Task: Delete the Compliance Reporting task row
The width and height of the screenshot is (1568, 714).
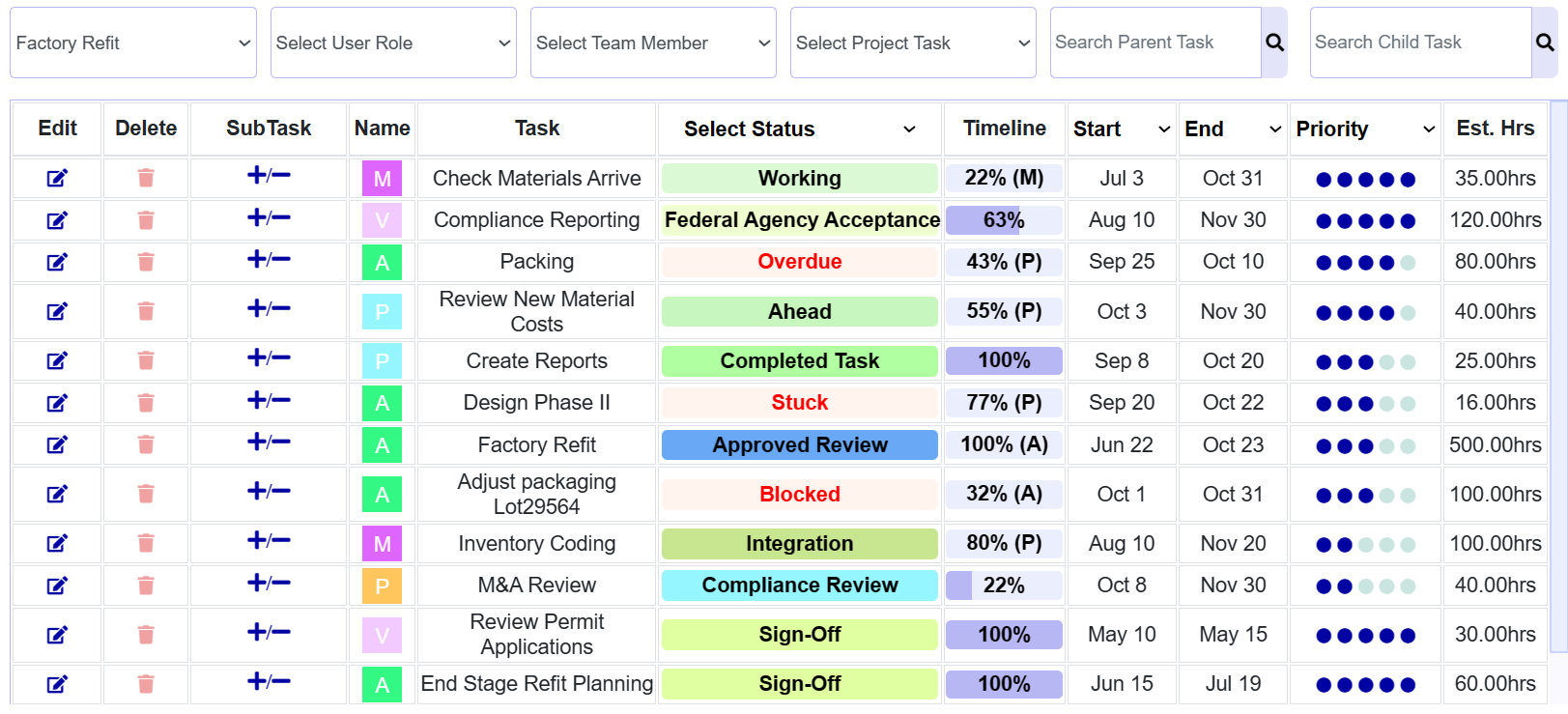Action: (146, 220)
